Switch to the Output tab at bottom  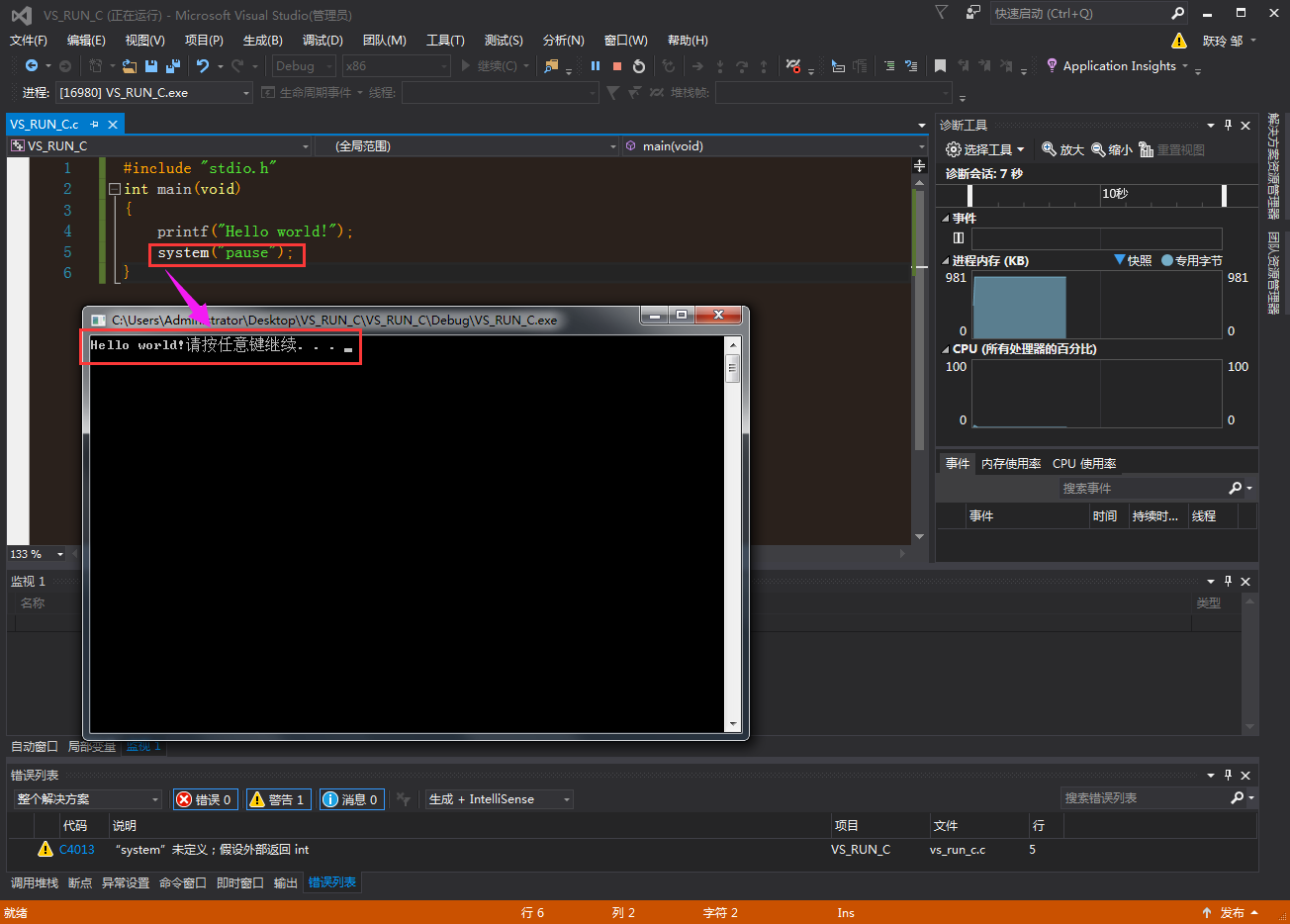[286, 883]
